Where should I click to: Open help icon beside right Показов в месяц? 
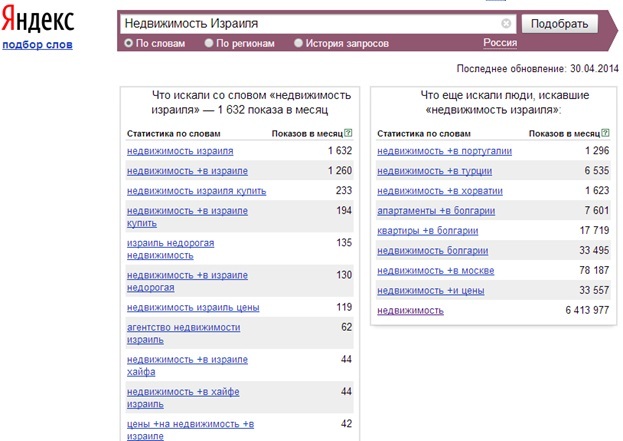[605, 133]
